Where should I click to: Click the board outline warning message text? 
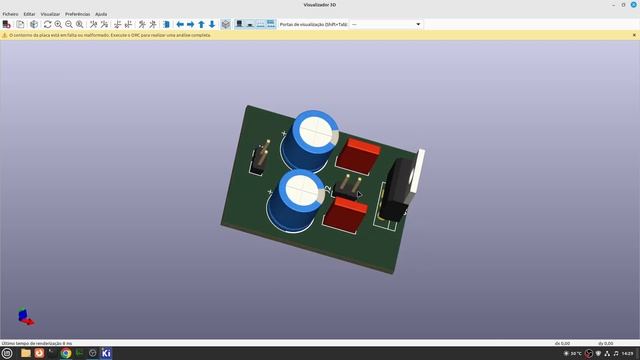point(110,36)
